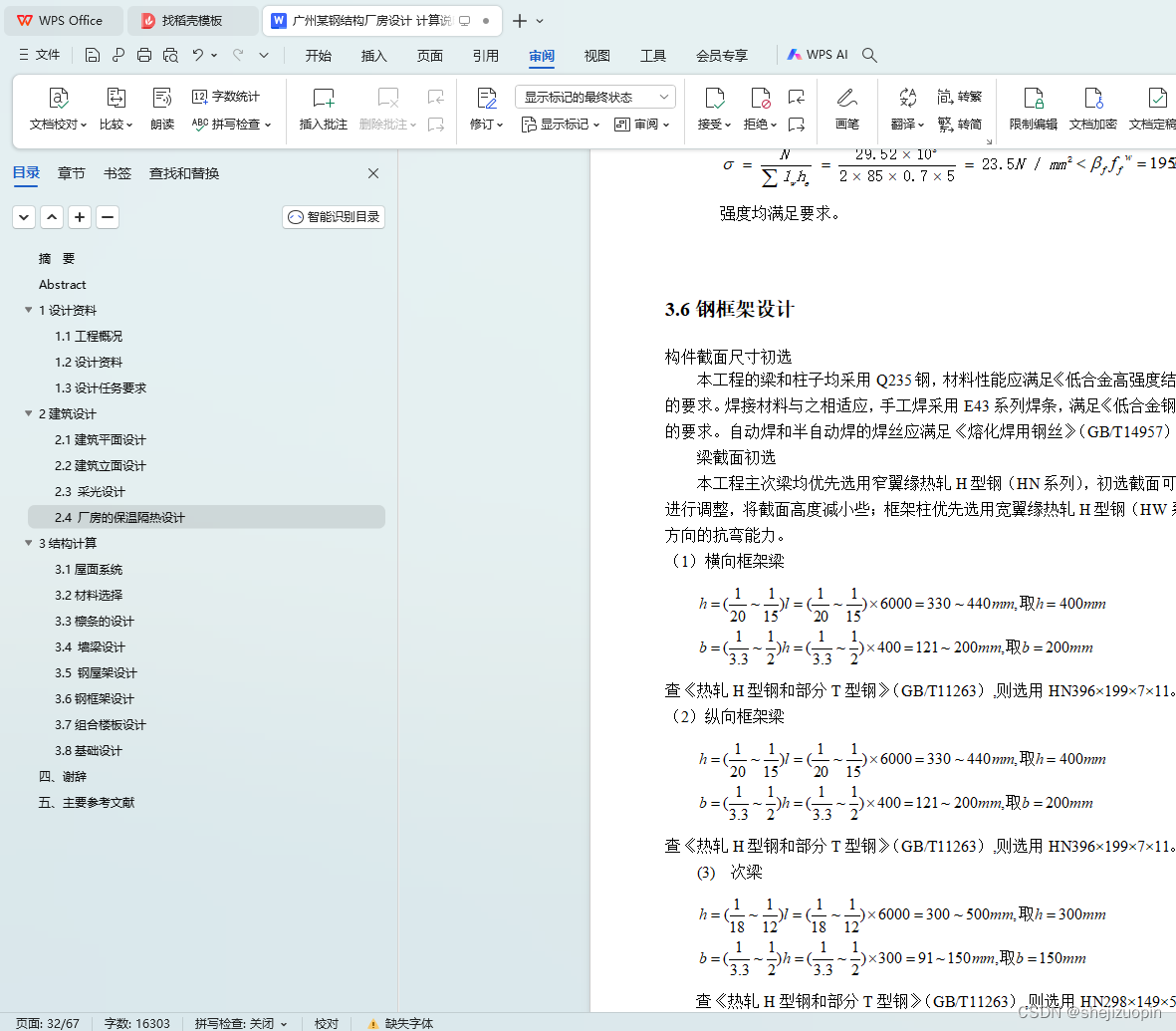Click the Redo arrow icon
Image resolution: width=1176 pixels, height=1031 pixels.
pos(238,55)
